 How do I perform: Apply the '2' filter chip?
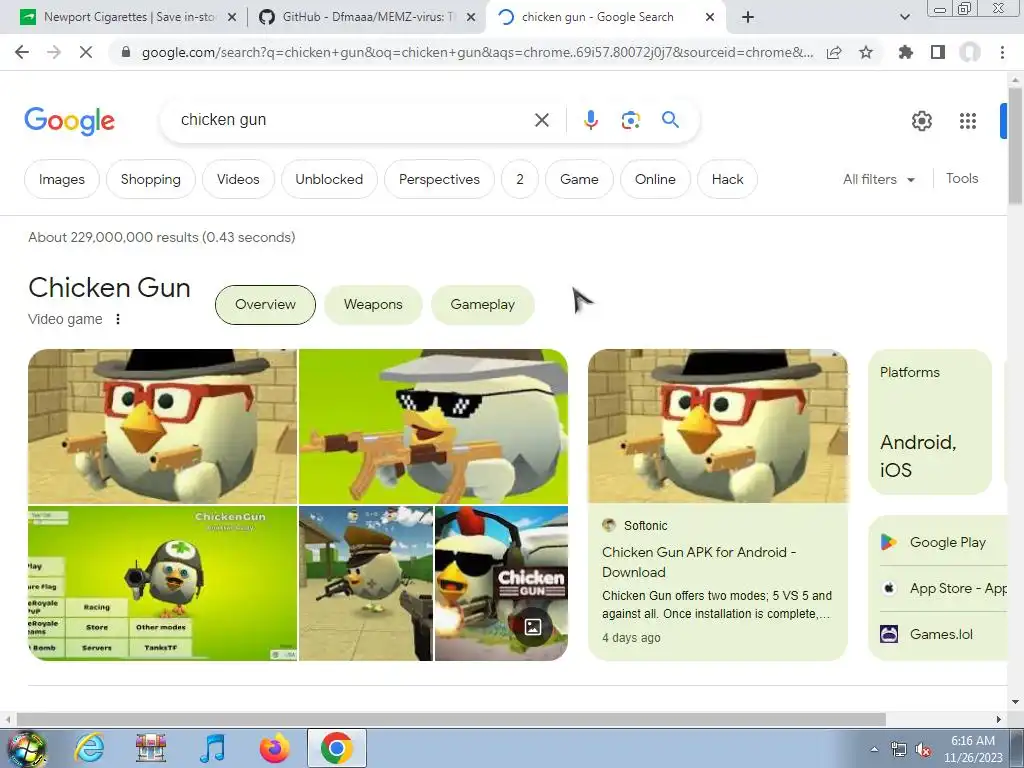pyautogui.click(x=520, y=179)
